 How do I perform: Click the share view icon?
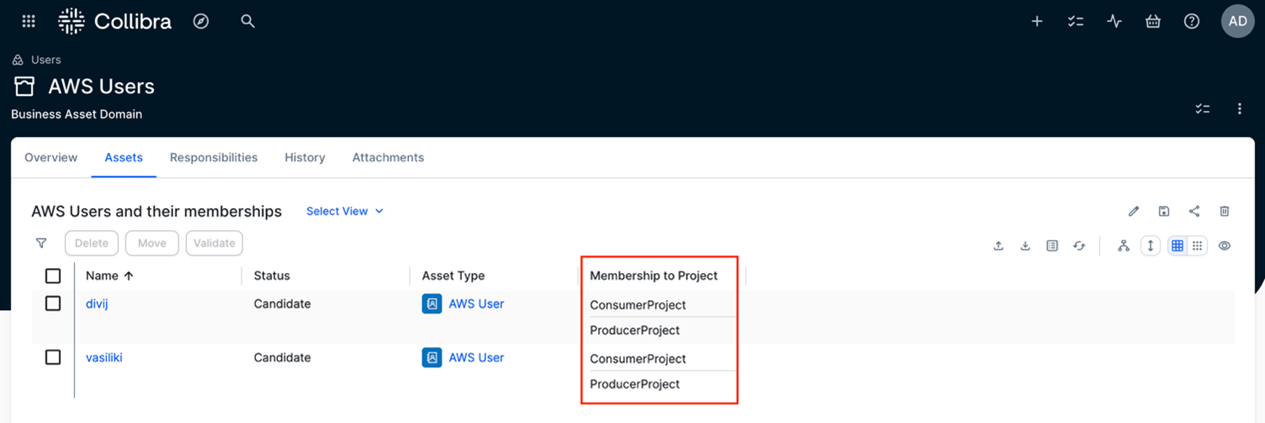click(x=1194, y=211)
